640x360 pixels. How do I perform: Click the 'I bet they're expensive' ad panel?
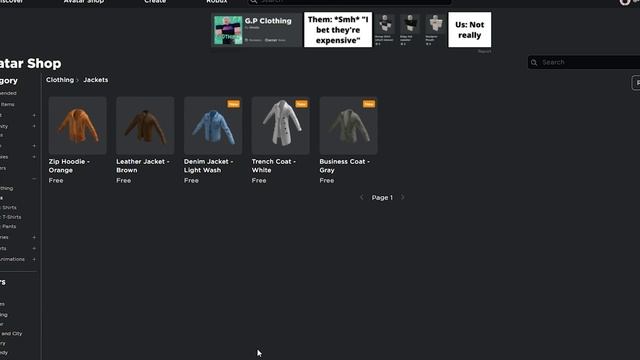[338, 30]
